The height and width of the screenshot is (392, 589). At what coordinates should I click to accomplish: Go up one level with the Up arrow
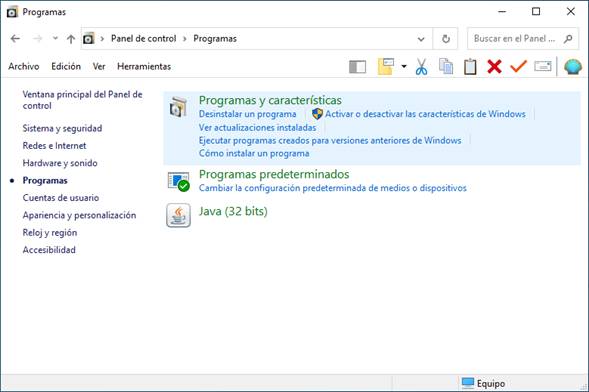tap(71, 39)
